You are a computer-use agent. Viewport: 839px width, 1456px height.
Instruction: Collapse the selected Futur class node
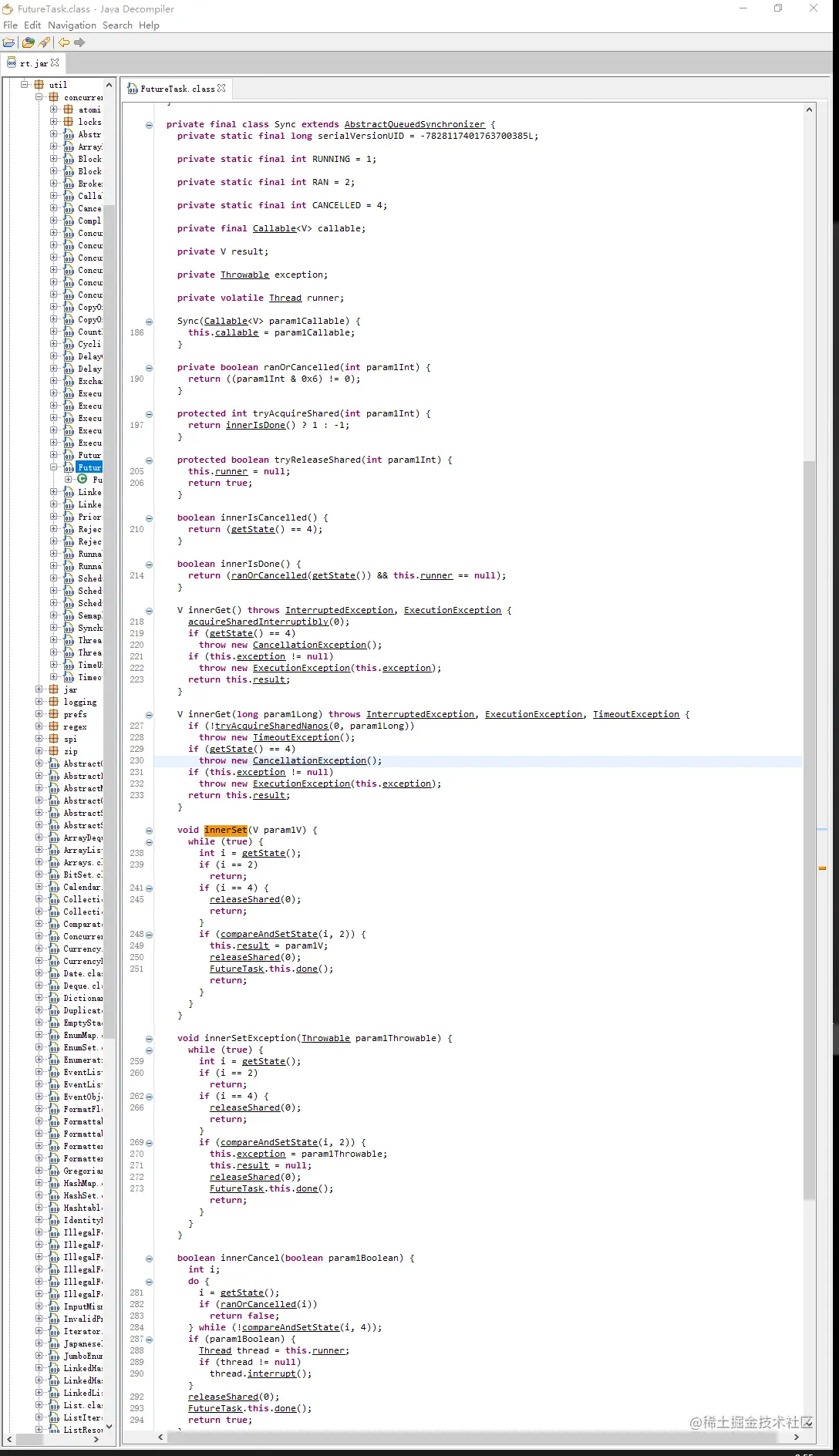(x=54, y=467)
